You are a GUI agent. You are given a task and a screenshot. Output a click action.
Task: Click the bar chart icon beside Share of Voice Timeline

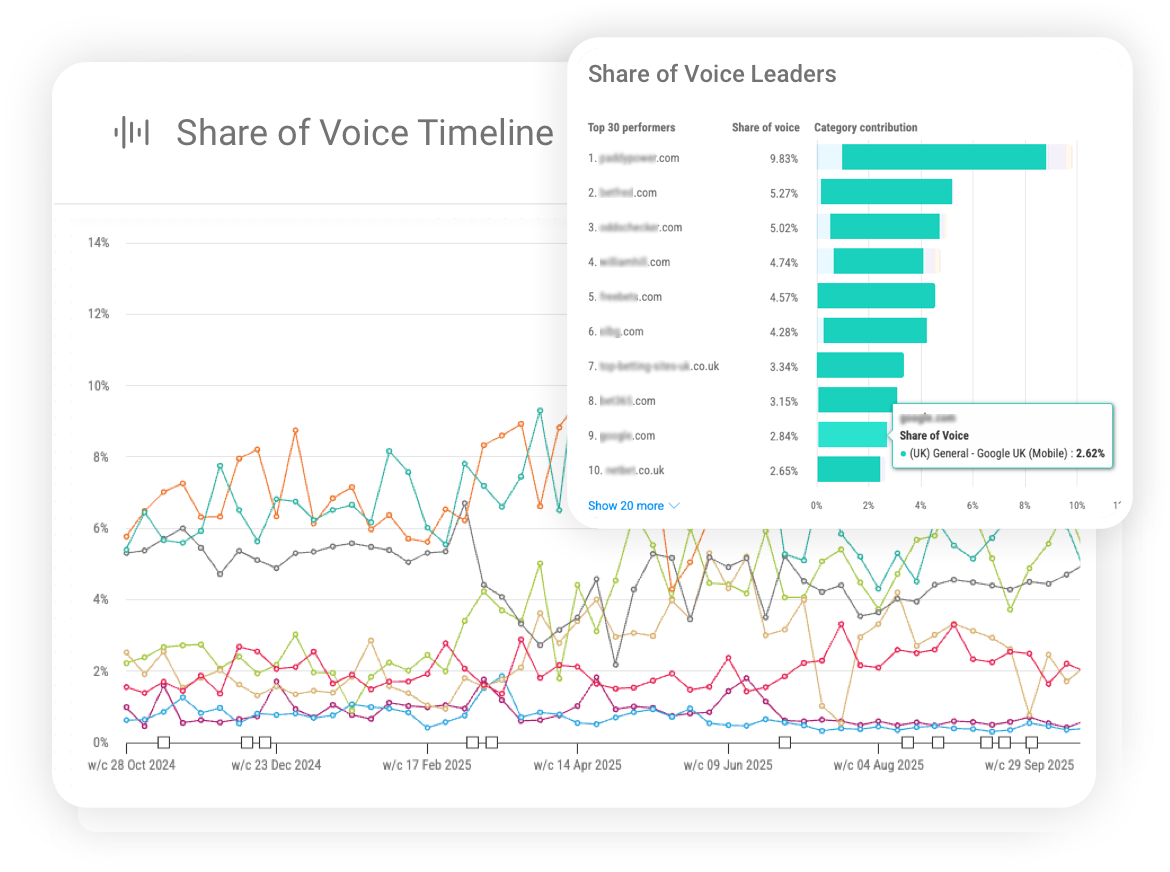[133, 131]
